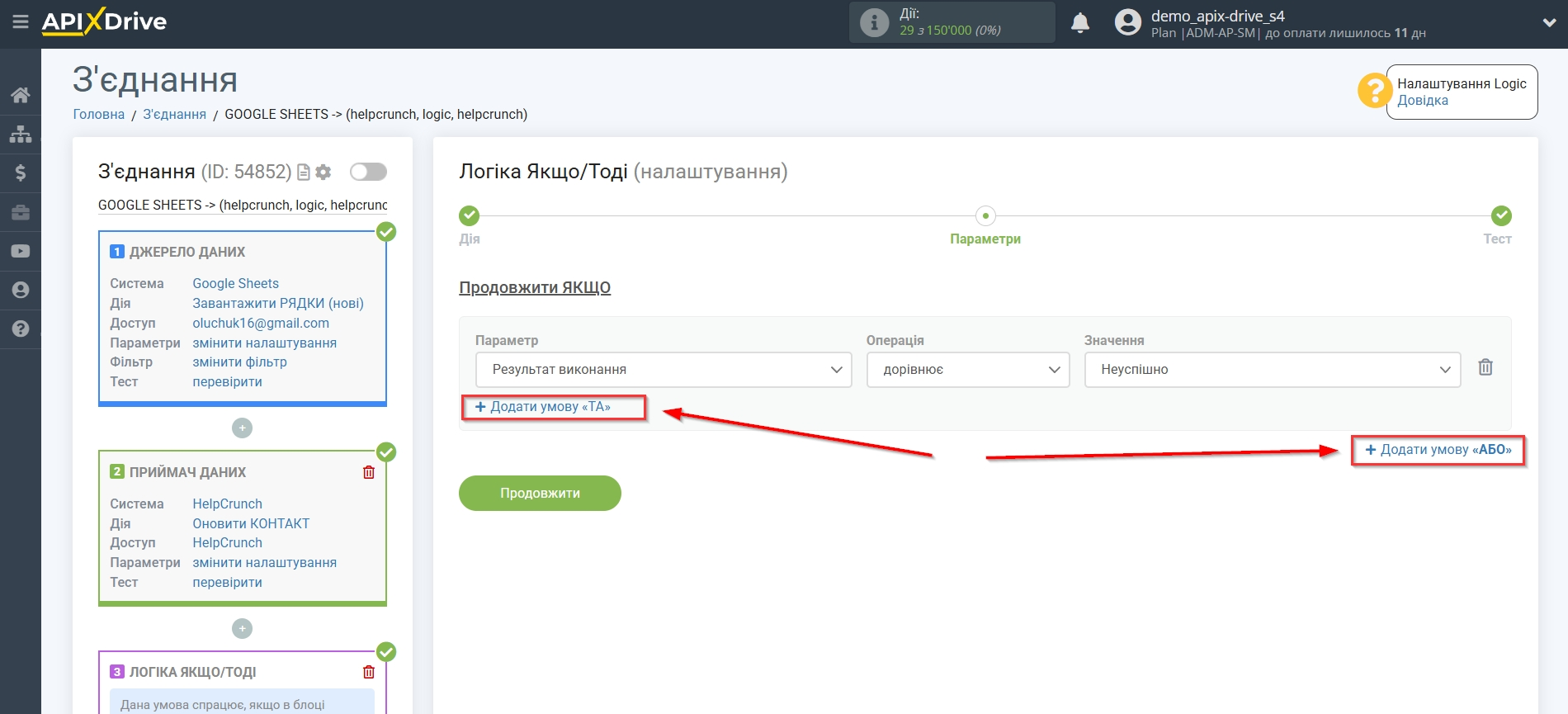Image resolution: width=1568 pixels, height=714 pixels.
Task: Click the actions info icon
Action: 874,22
